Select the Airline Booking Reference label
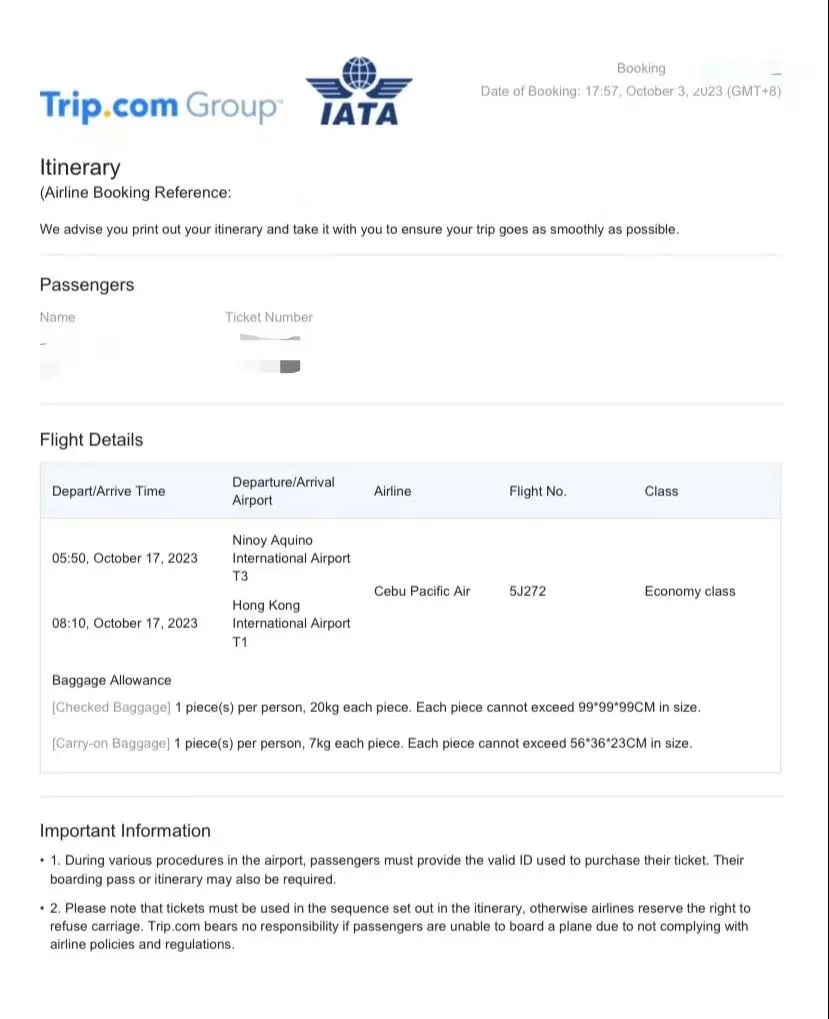This screenshot has height=1019, width=829. coord(136,193)
